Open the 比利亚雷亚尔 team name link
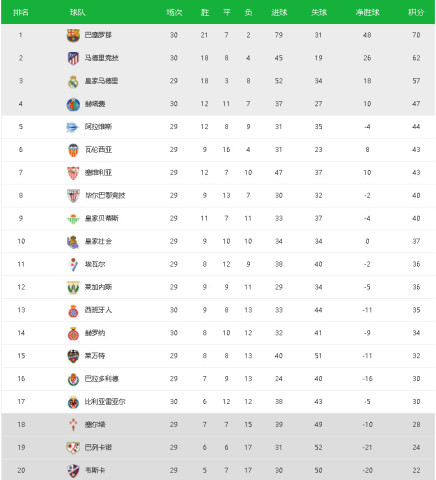The height and width of the screenshot is (480, 436). tap(105, 402)
